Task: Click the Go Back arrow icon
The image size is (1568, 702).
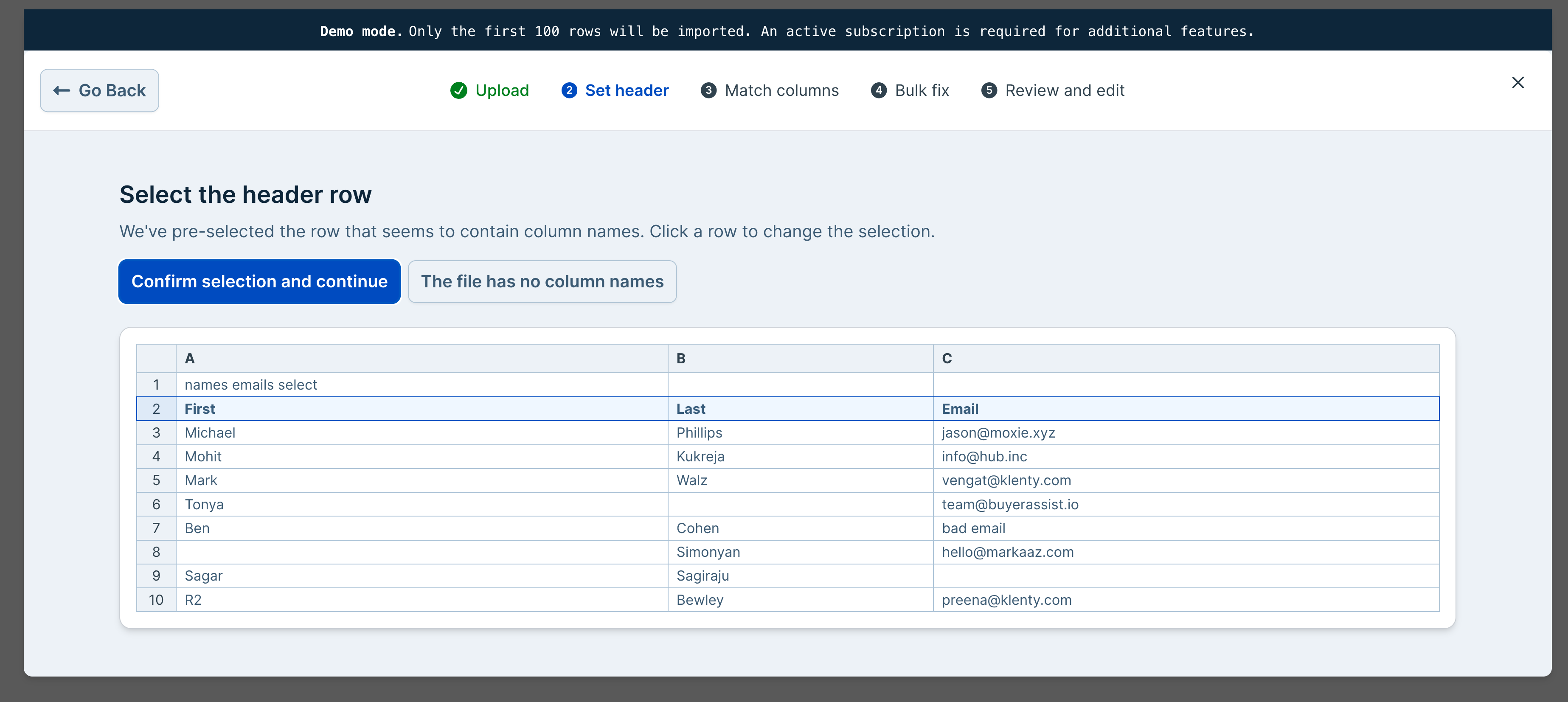Action: pos(62,90)
